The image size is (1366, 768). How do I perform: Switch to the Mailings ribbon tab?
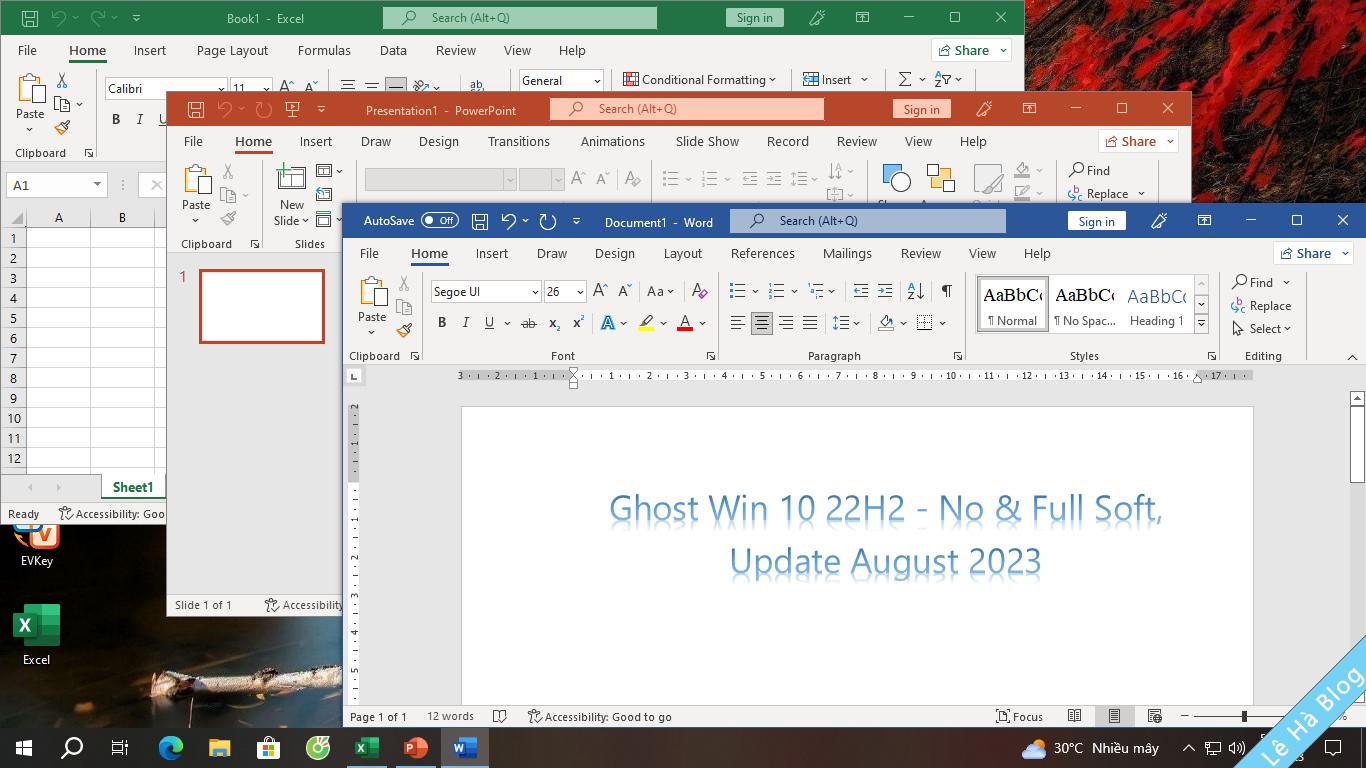(847, 253)
